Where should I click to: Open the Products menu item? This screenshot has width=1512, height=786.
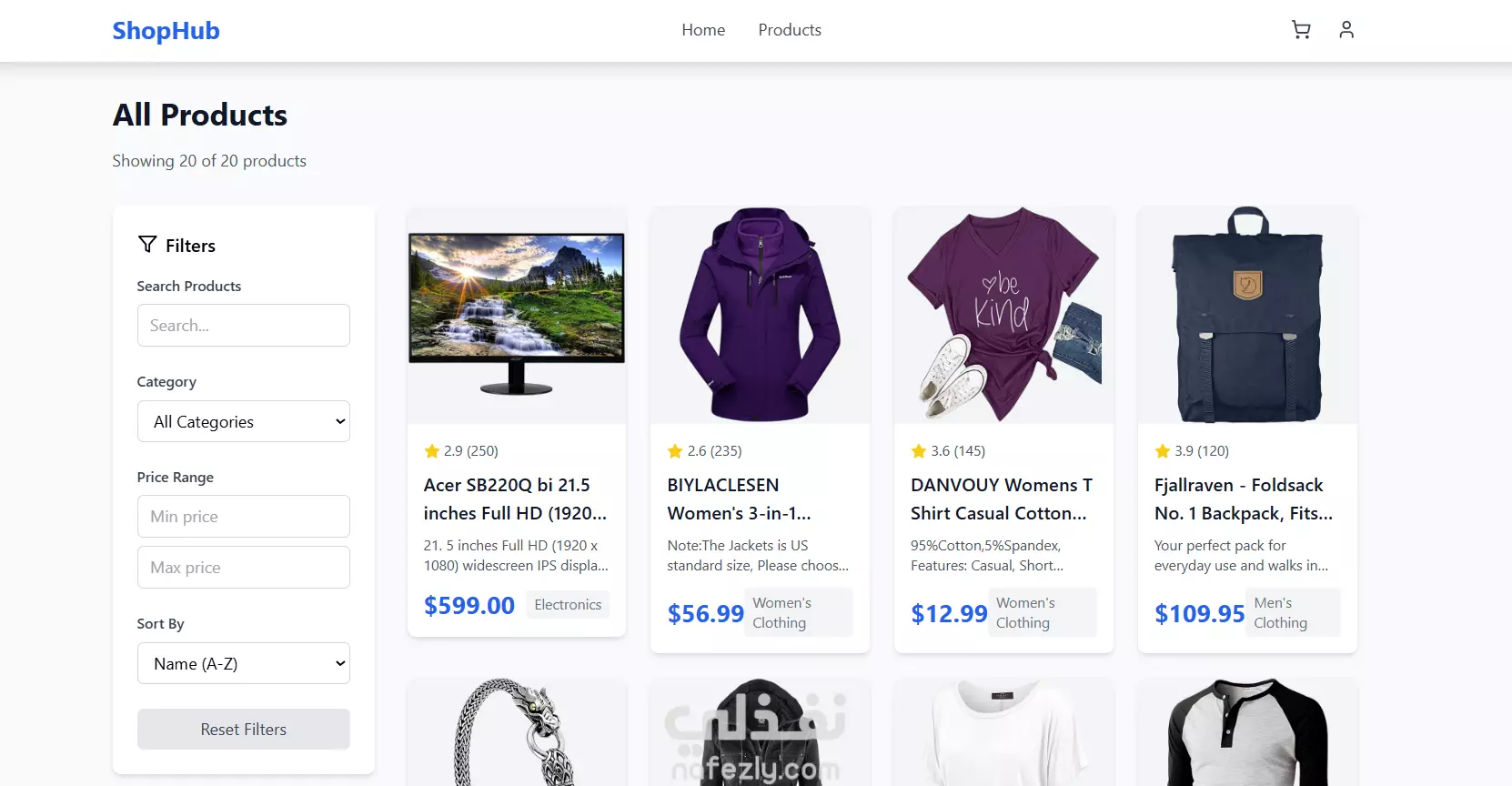(x=790, y=30)
